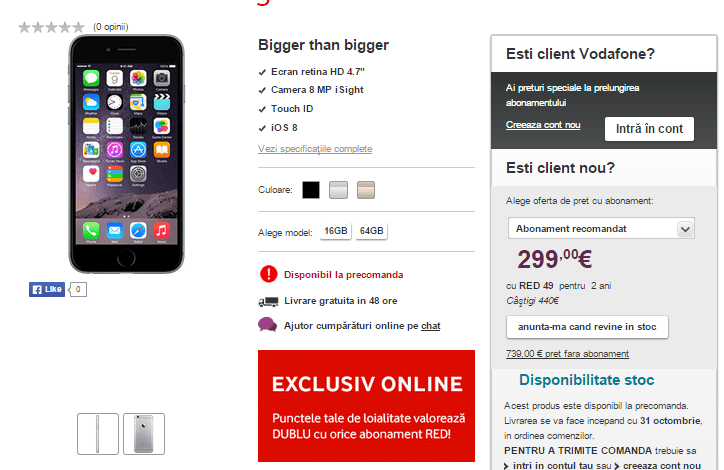The height and width of the screenshot is (470, 724).
Task: Click the Facebook Like button
Action: coord(47,289)
